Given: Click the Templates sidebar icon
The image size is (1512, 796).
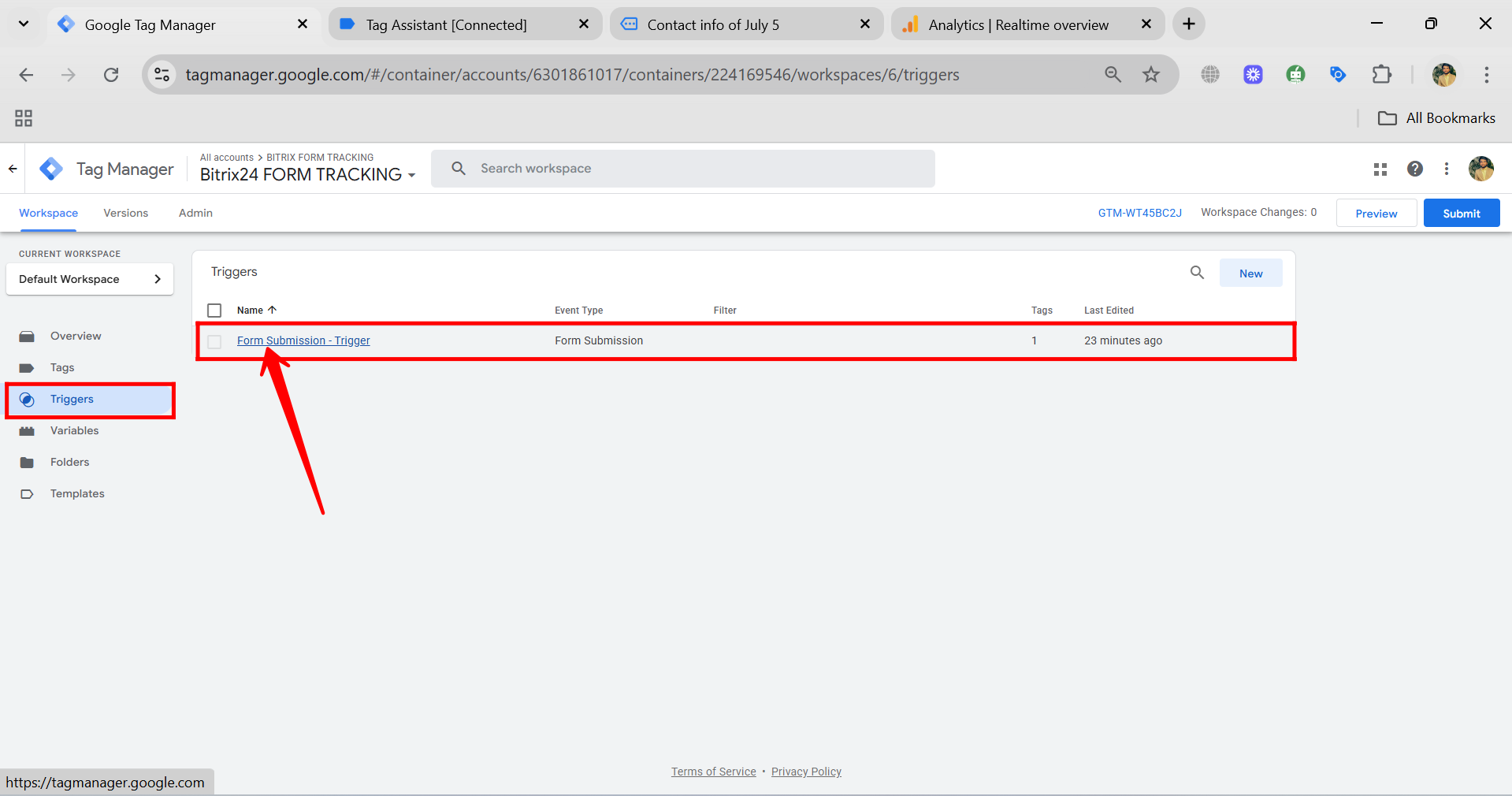Looking at the screenshot, I should pyautogui.click(x=27, y=494).
